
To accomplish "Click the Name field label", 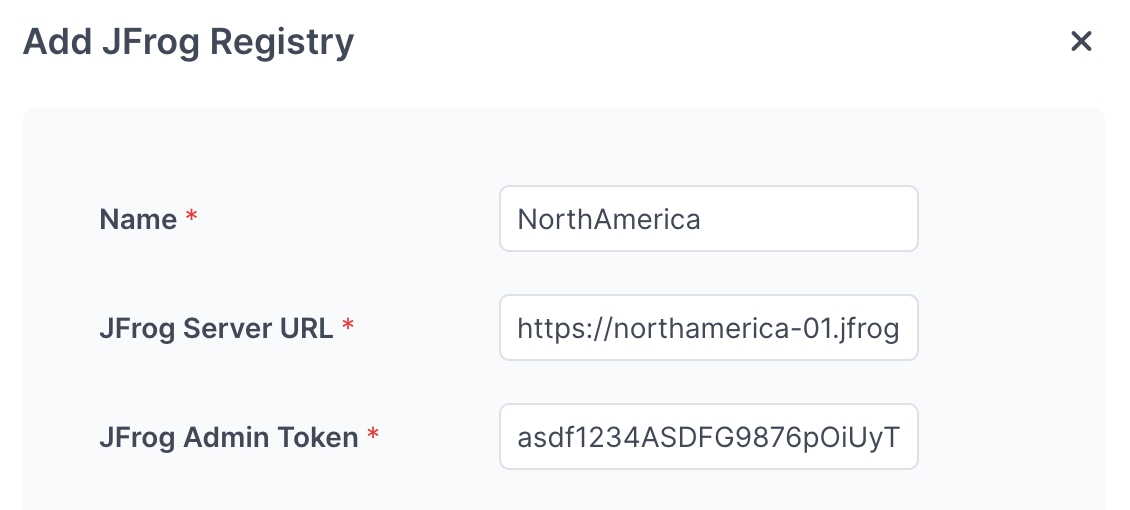I will [138, 220].
